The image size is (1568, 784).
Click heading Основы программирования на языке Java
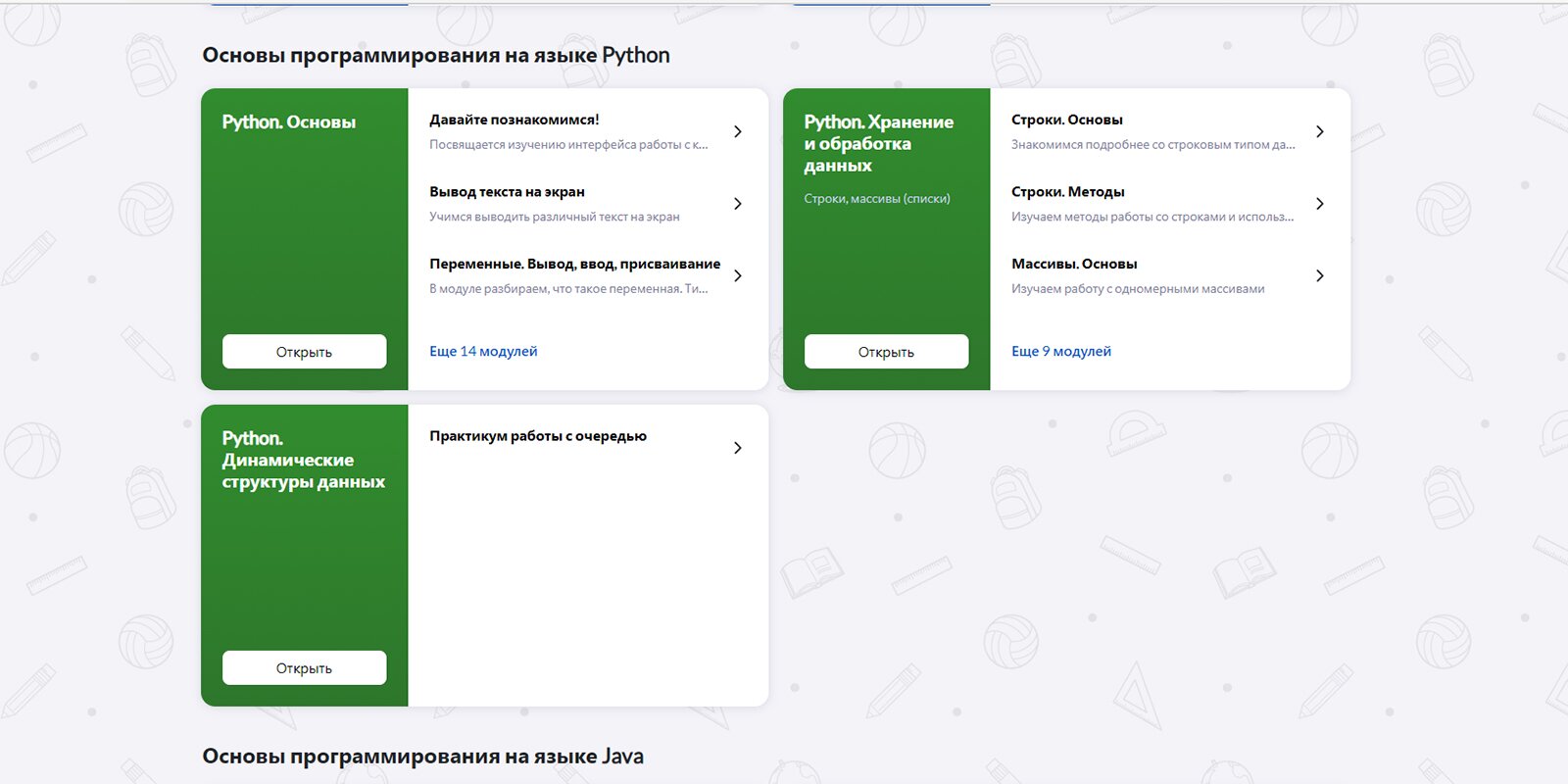pos(422,757)
